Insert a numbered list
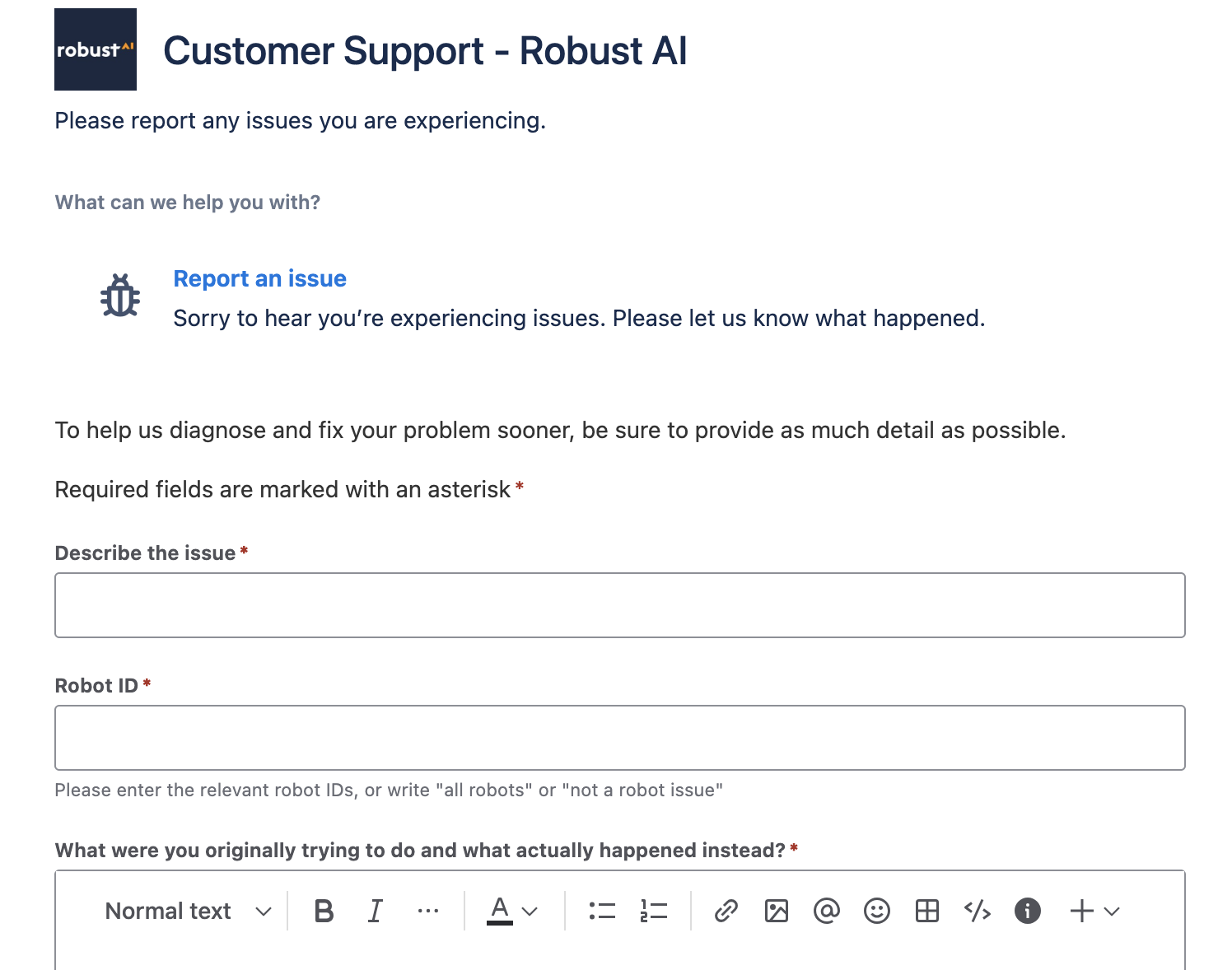 pos(653,911)
